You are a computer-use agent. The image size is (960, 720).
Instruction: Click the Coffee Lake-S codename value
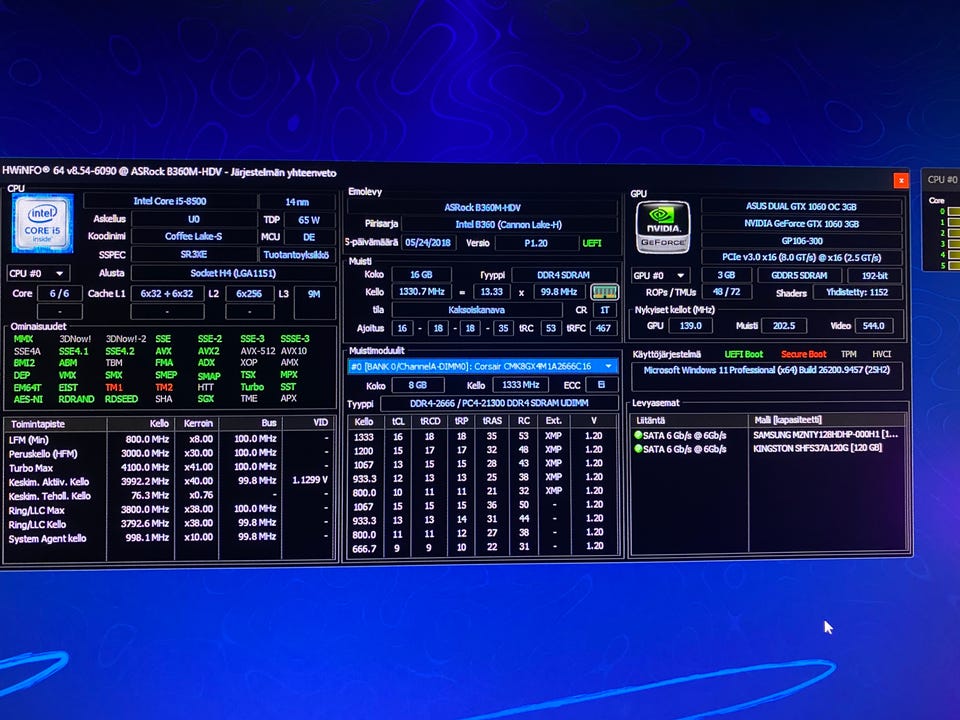click(193, 236)
